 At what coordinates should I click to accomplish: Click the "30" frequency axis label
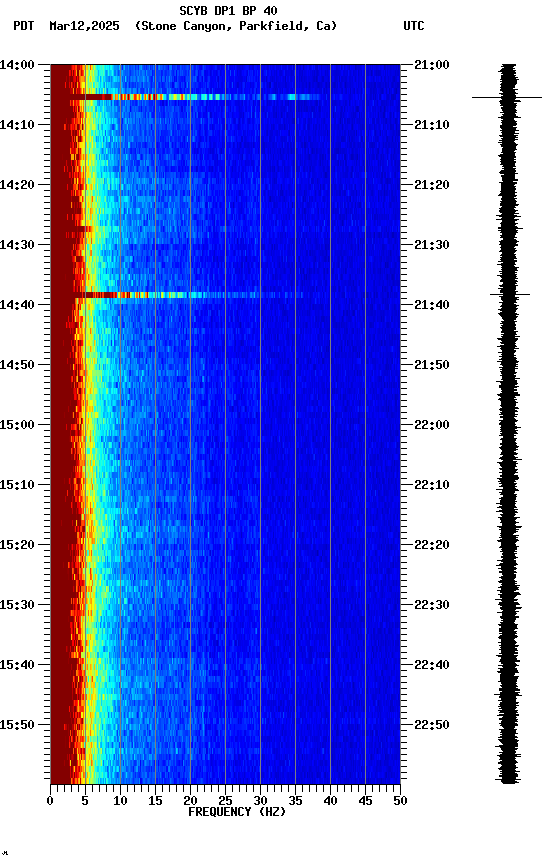pos(260,801)
